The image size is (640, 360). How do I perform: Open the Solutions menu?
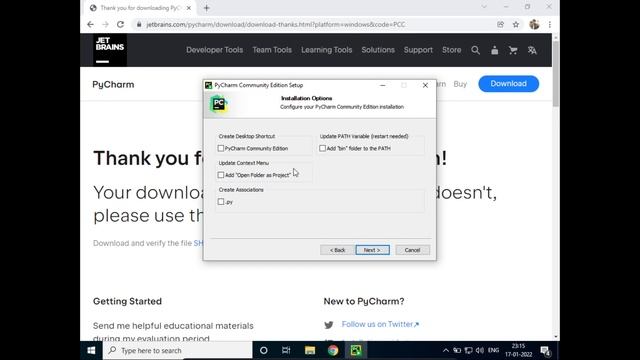[378, 50]
